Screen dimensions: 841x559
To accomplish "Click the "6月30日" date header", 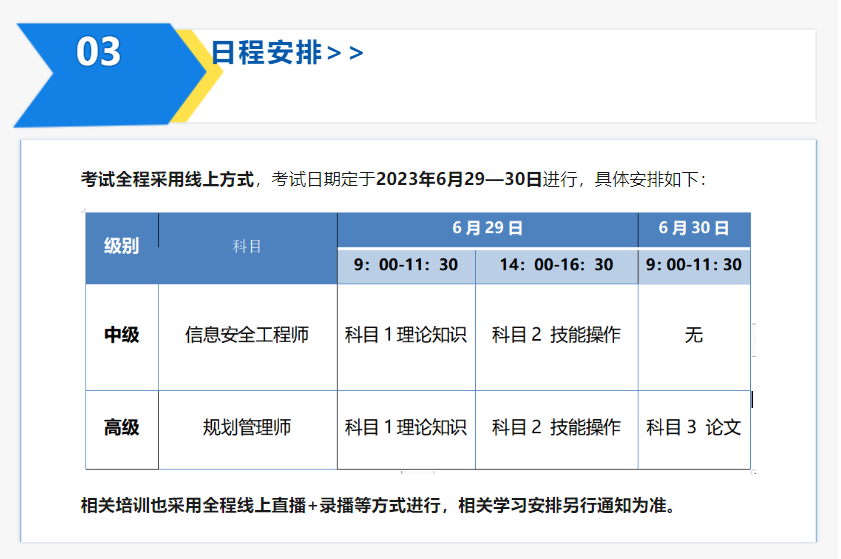I will pyautogui.click(x=693, y=228).
